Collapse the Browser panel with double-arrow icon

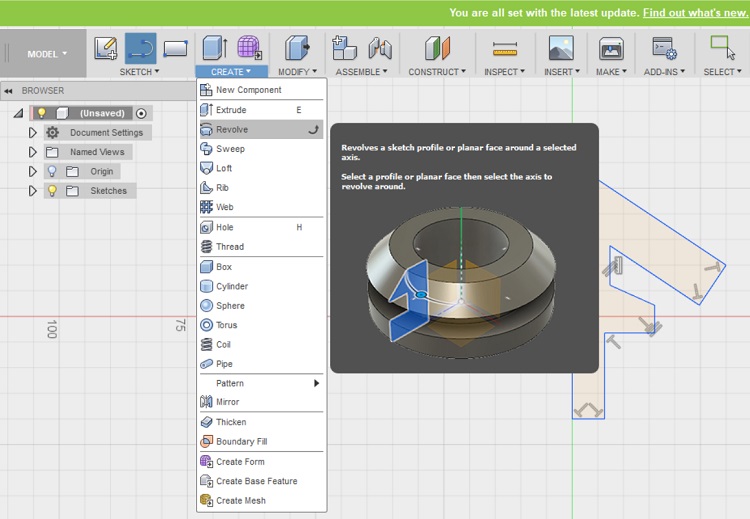point(8,91)
